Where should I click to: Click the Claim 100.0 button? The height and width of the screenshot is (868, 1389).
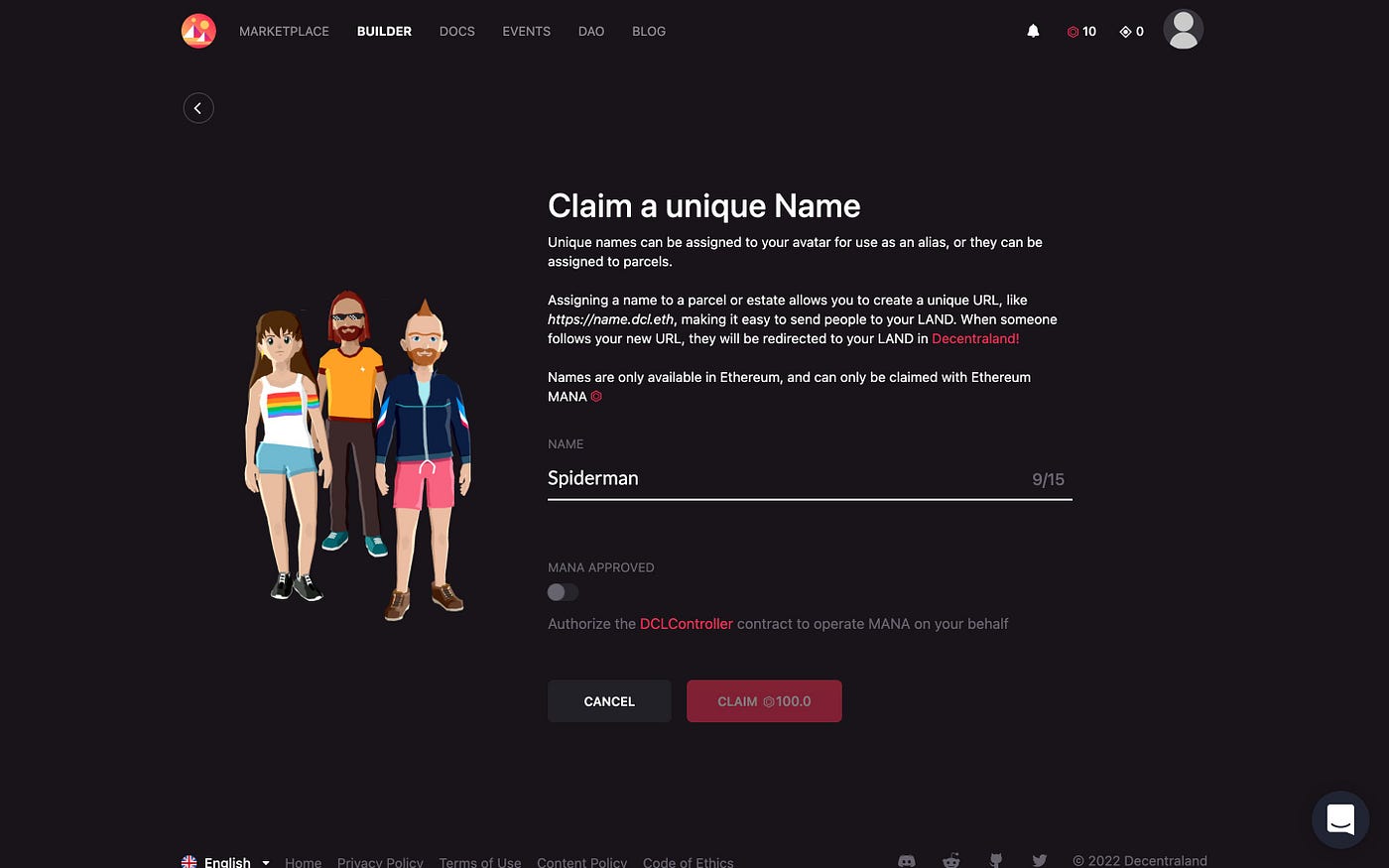coord(764,701)
